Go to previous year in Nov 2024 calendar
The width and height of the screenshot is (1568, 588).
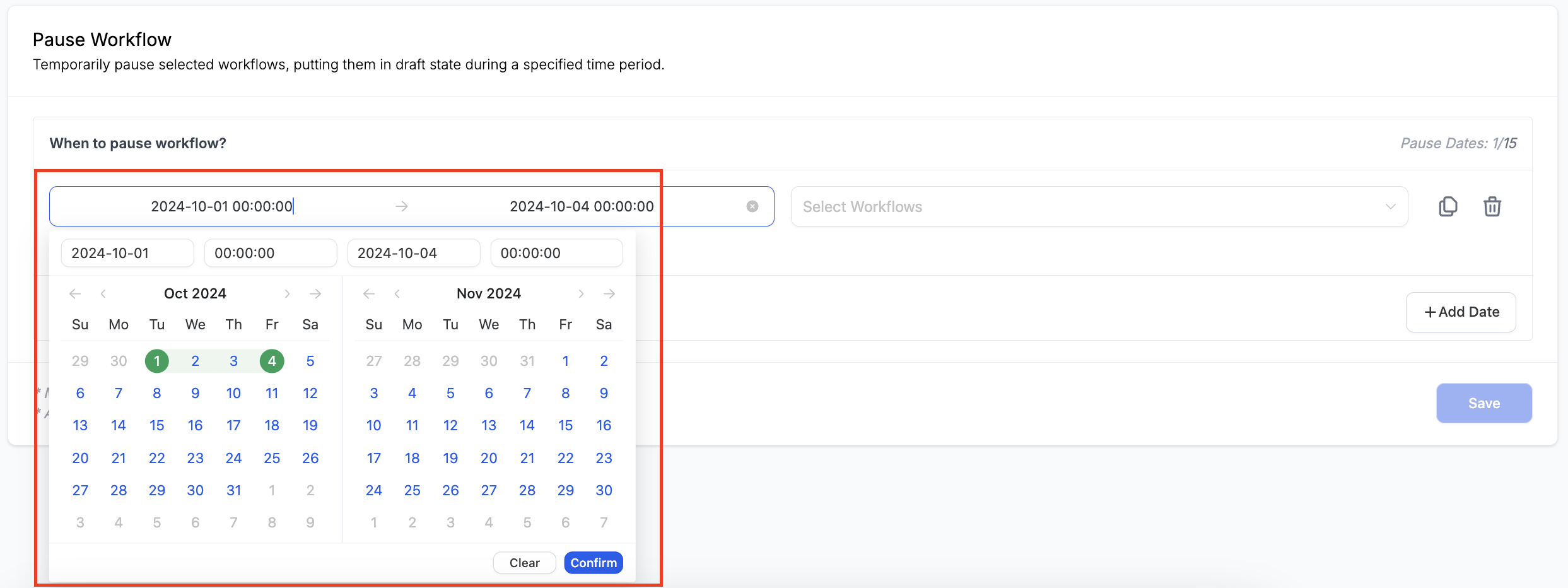(x=369, y=293)
